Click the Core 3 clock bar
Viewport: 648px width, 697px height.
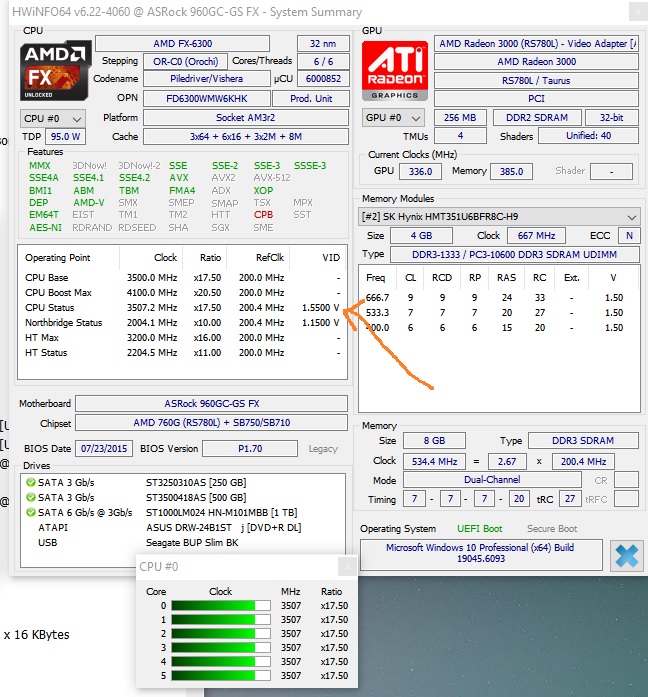click(x=221, y=647)
